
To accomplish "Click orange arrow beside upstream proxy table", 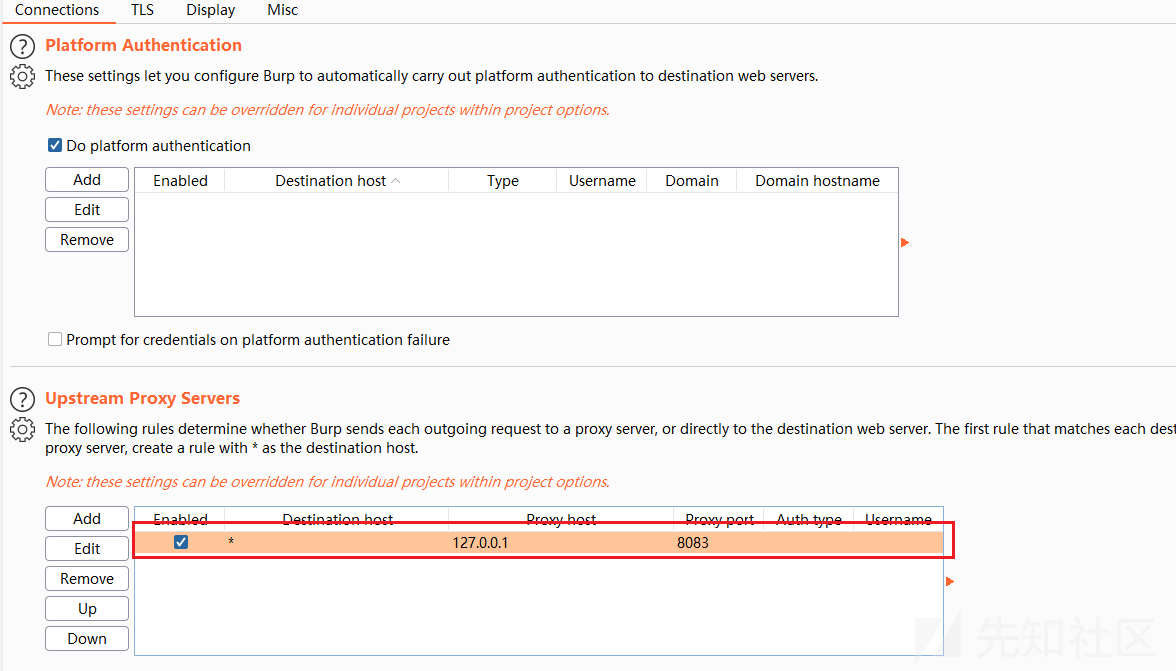I will pos(949,581).
